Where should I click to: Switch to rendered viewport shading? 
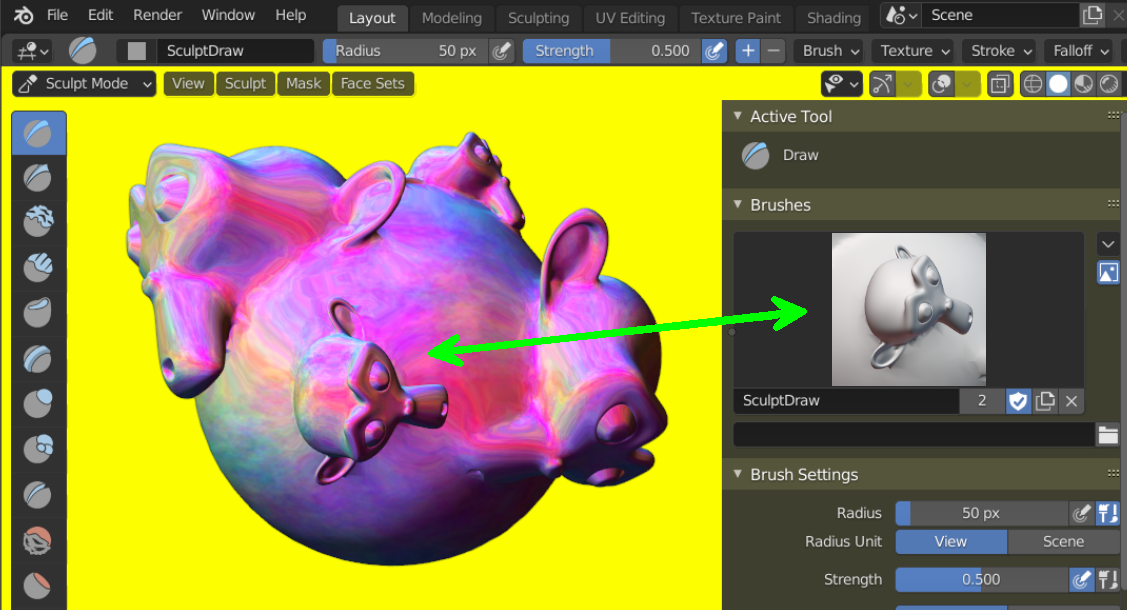pos(1109,84)
